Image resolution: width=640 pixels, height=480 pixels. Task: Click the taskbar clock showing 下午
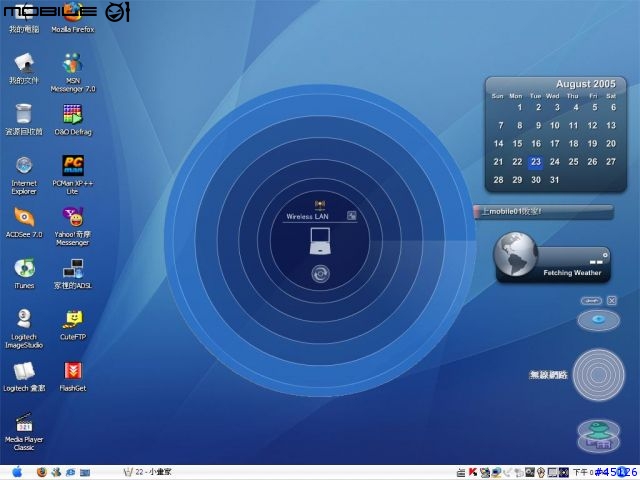pyautogui.click(x=583, y=473)
